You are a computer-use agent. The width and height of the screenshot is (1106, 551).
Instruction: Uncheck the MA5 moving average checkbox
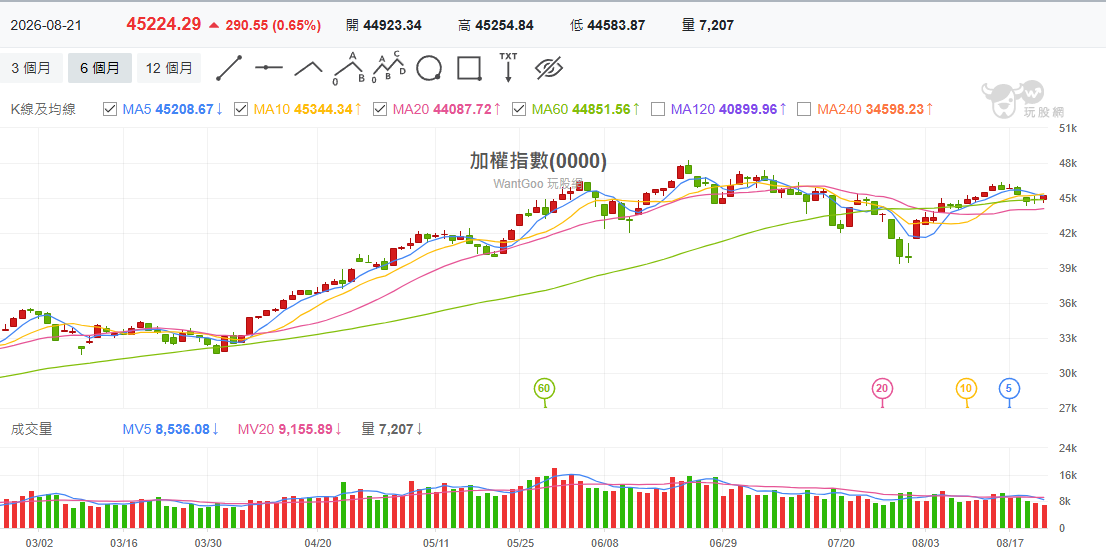coord(110,109)
